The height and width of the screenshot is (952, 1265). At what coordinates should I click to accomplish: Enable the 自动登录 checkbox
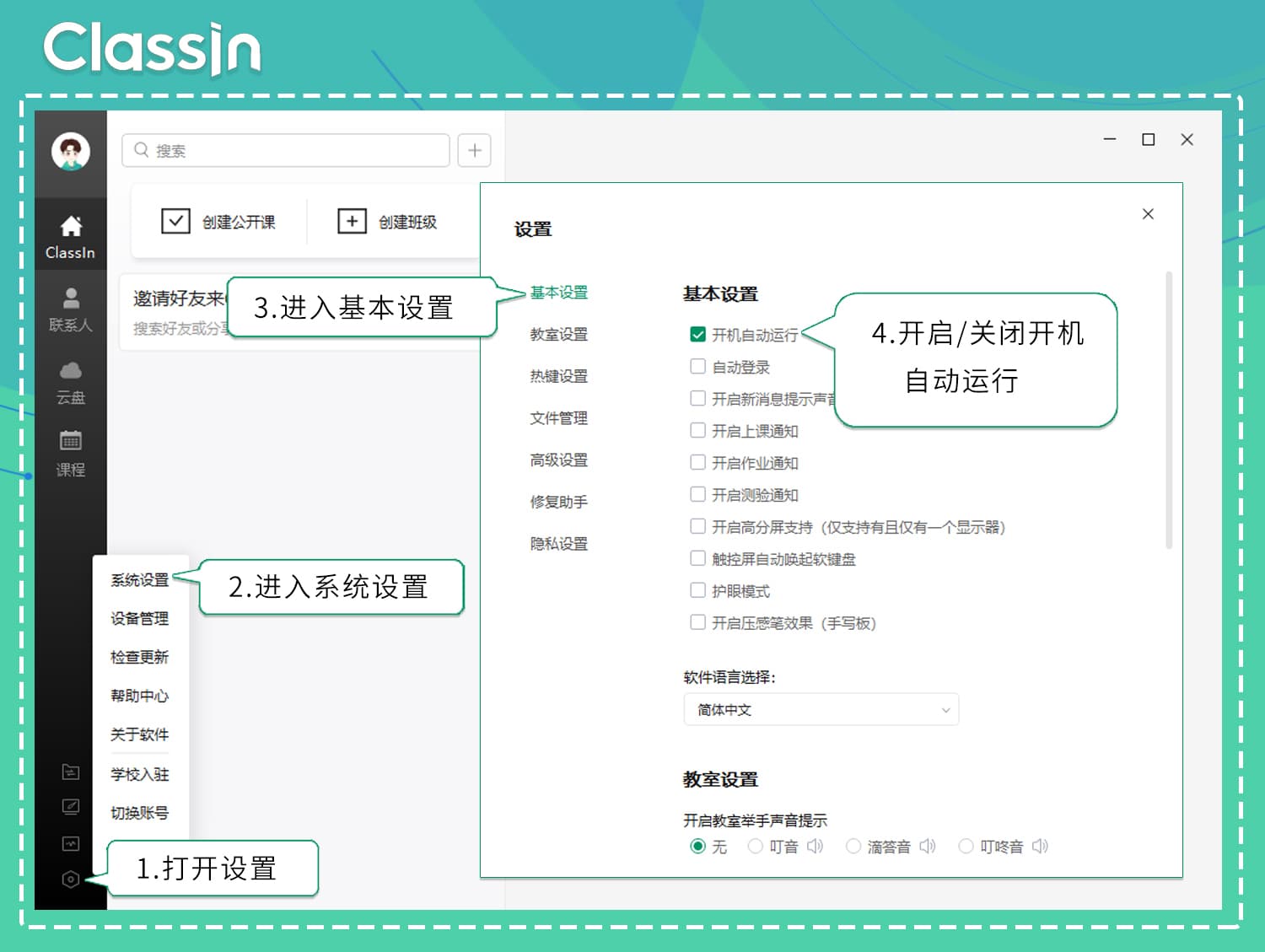(x=697, y=366)
